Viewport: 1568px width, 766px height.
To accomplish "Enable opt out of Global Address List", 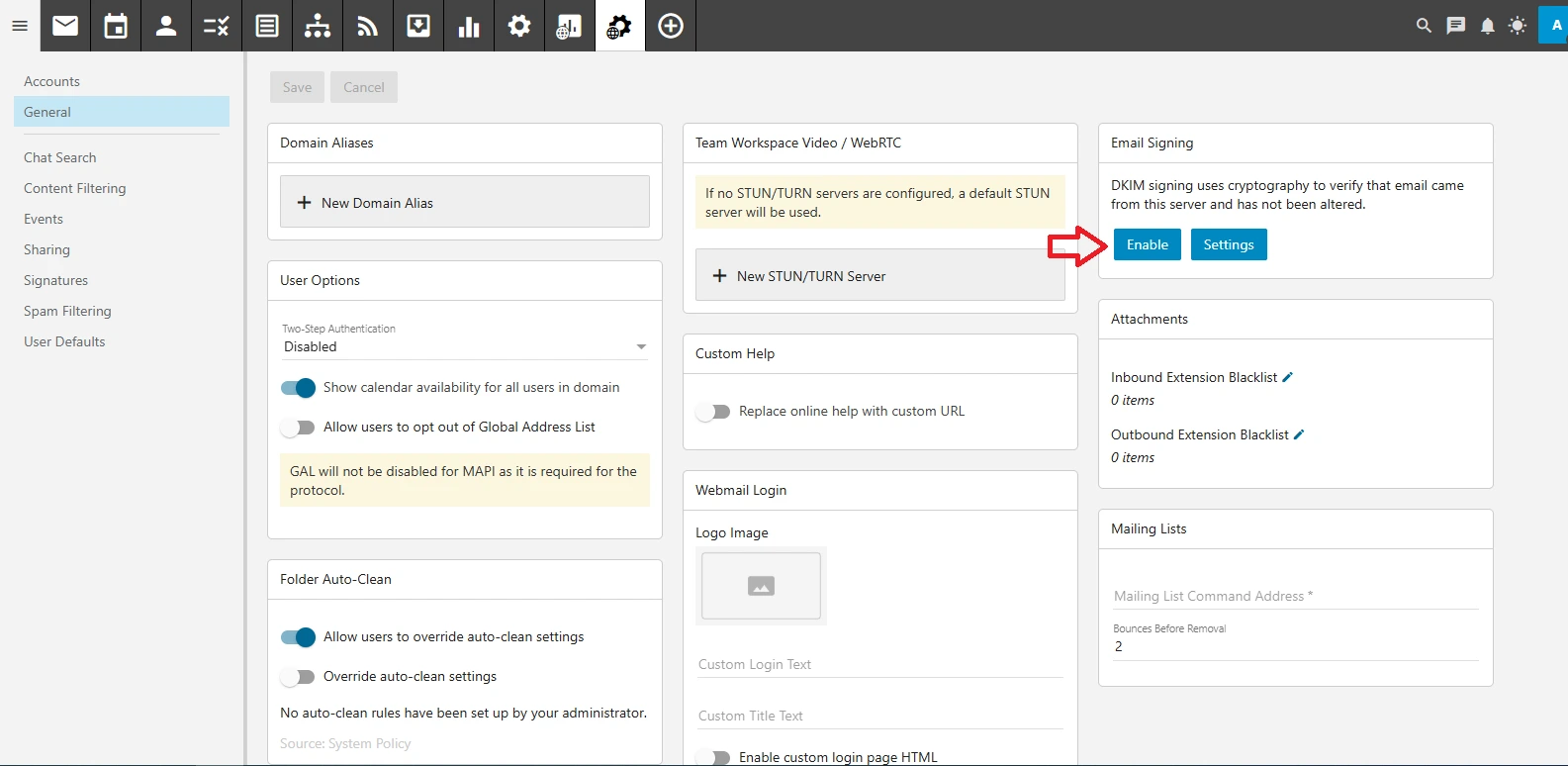I will tap(298, 428).
